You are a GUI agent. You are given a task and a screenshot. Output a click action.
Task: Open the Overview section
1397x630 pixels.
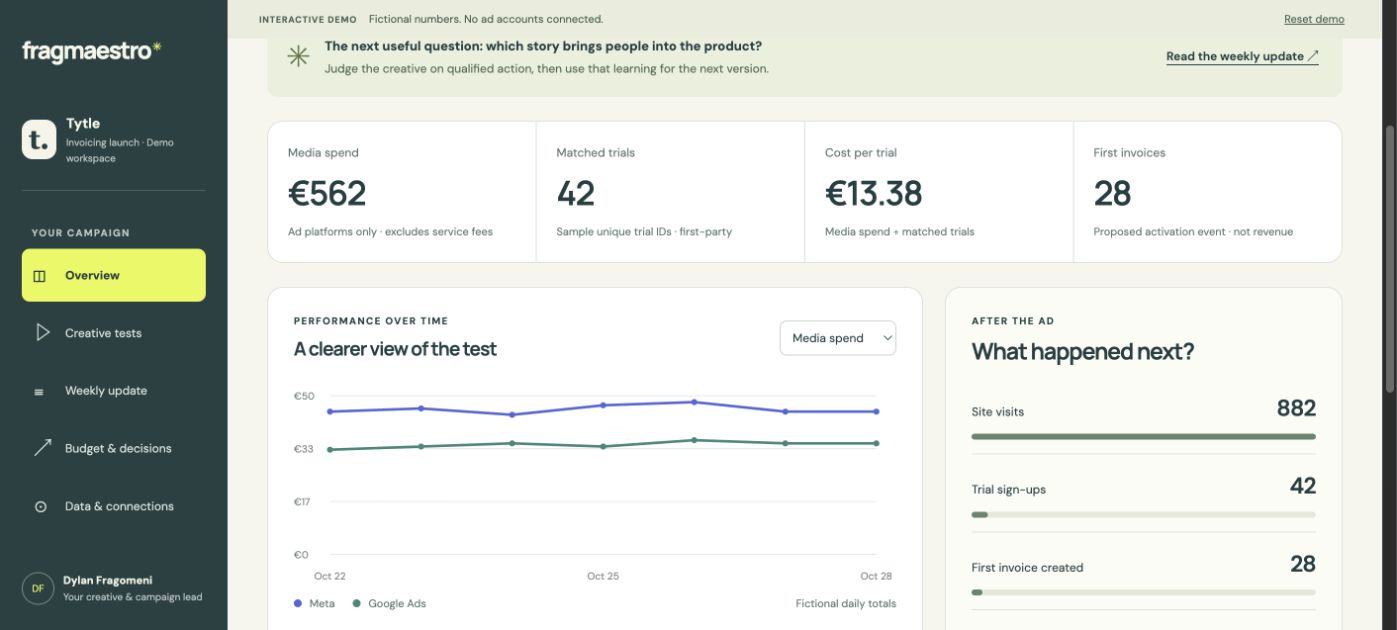point(114,275)
